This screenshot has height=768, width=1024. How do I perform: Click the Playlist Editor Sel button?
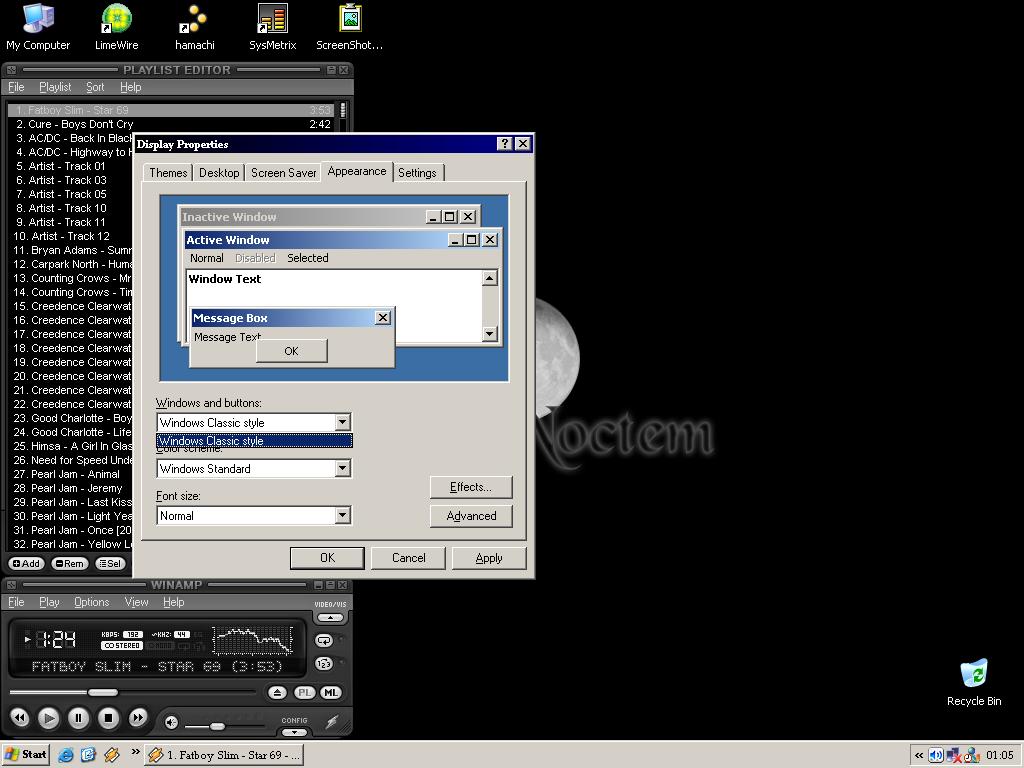[x=110, y=564]
